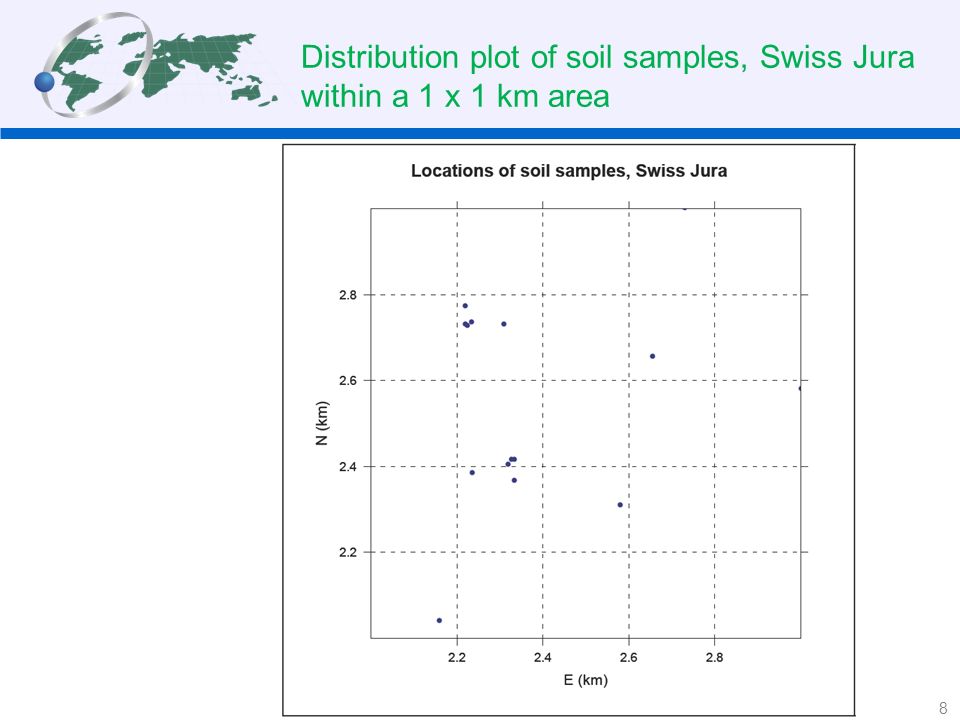
Task: Click the slide number 8
Action: (943, 706)
